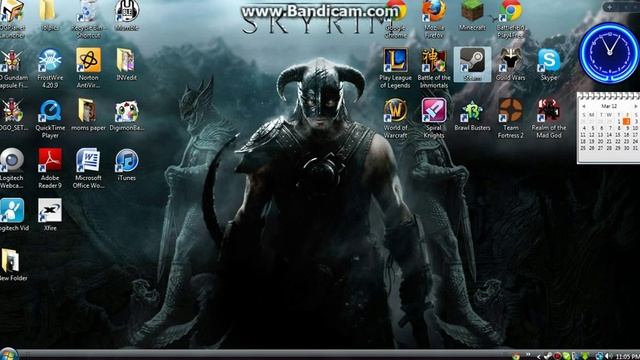The image size is (640, 360).
Task: Open Mozilla Firefox shortcut
Action: pos(434,20)
